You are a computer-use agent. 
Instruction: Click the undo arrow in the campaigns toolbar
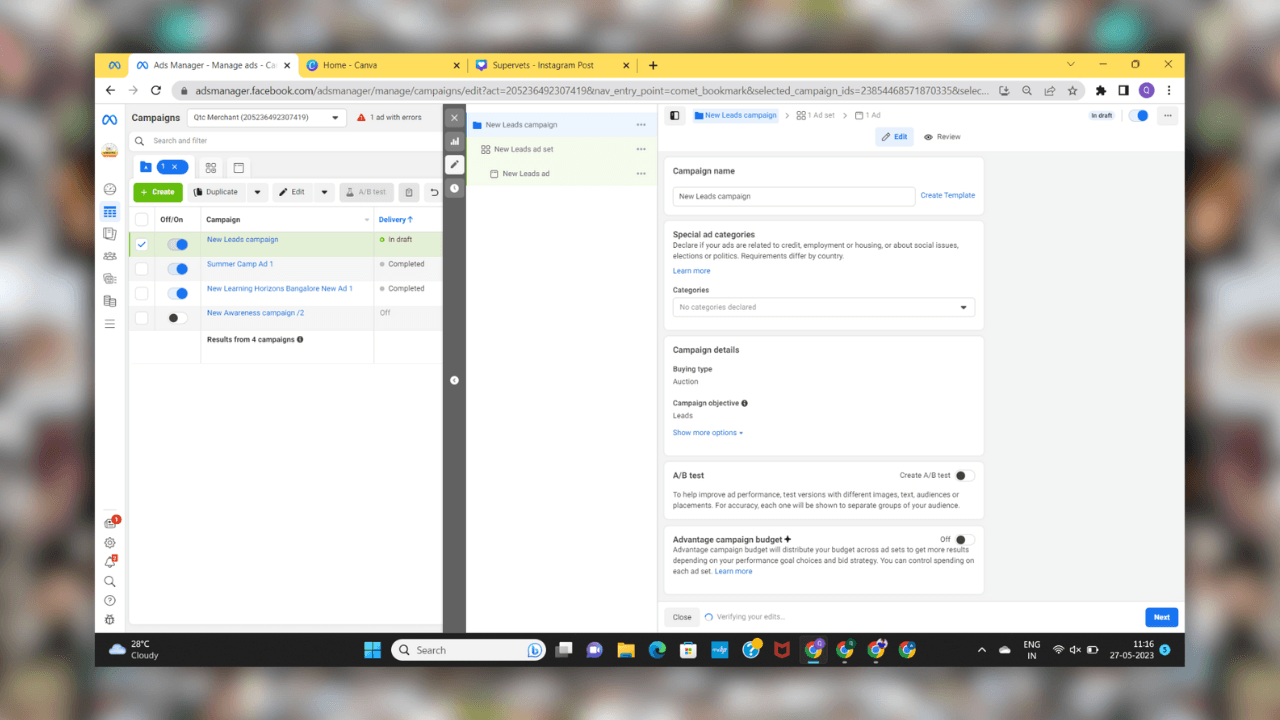point(434,192)
